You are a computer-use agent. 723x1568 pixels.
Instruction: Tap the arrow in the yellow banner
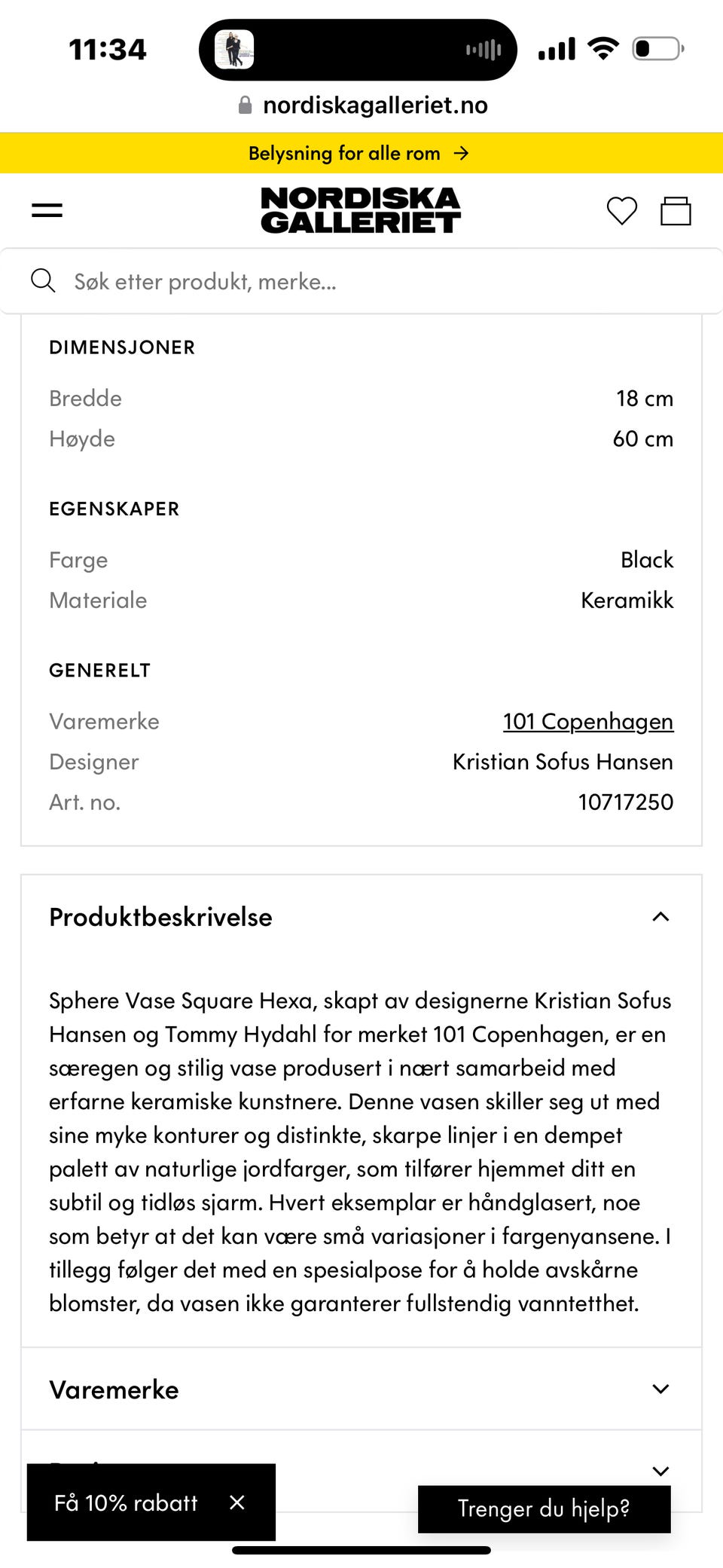[462, 154]
